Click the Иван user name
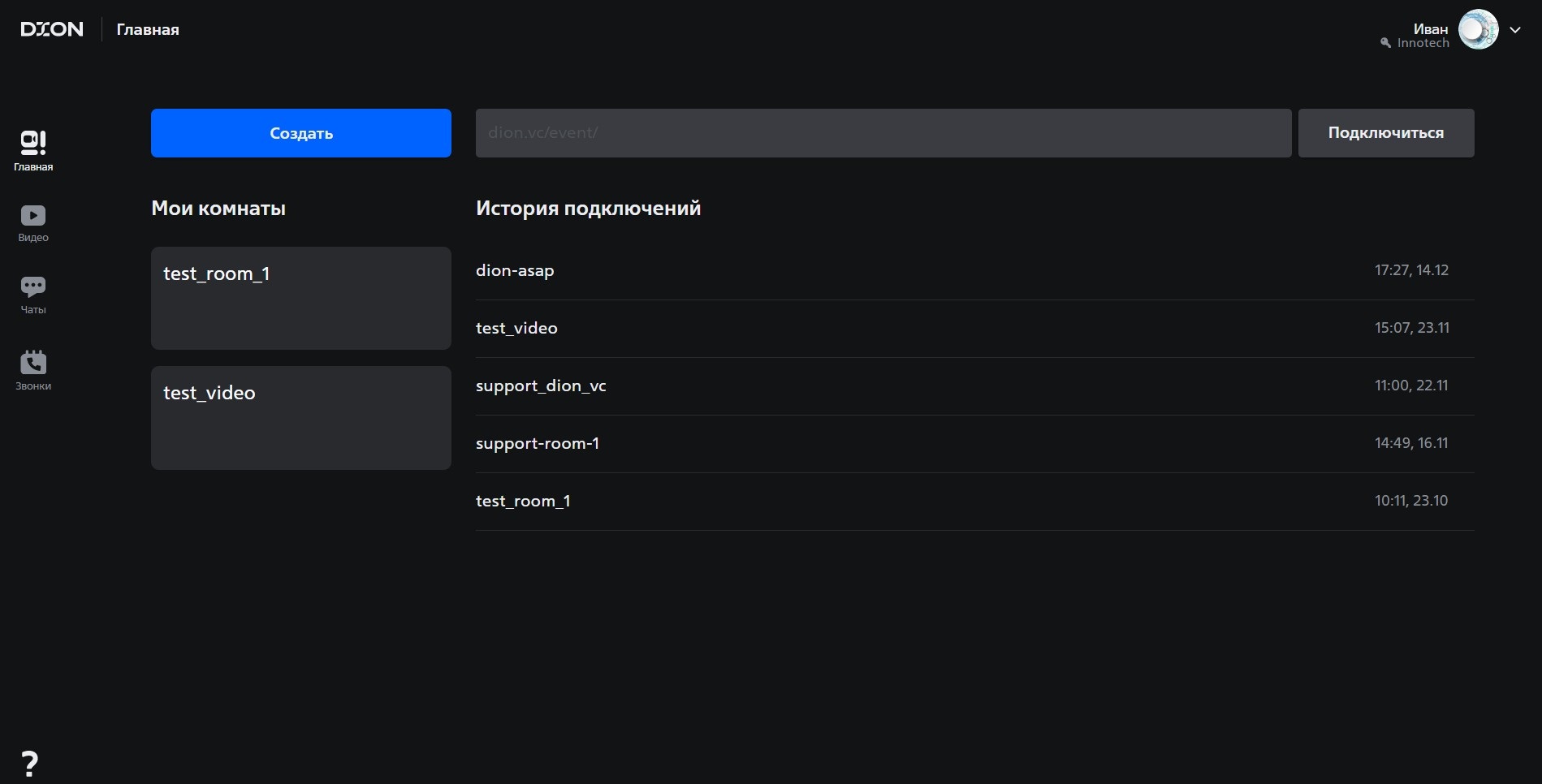Screen dimensions: 1542x784 (1431, 28)
